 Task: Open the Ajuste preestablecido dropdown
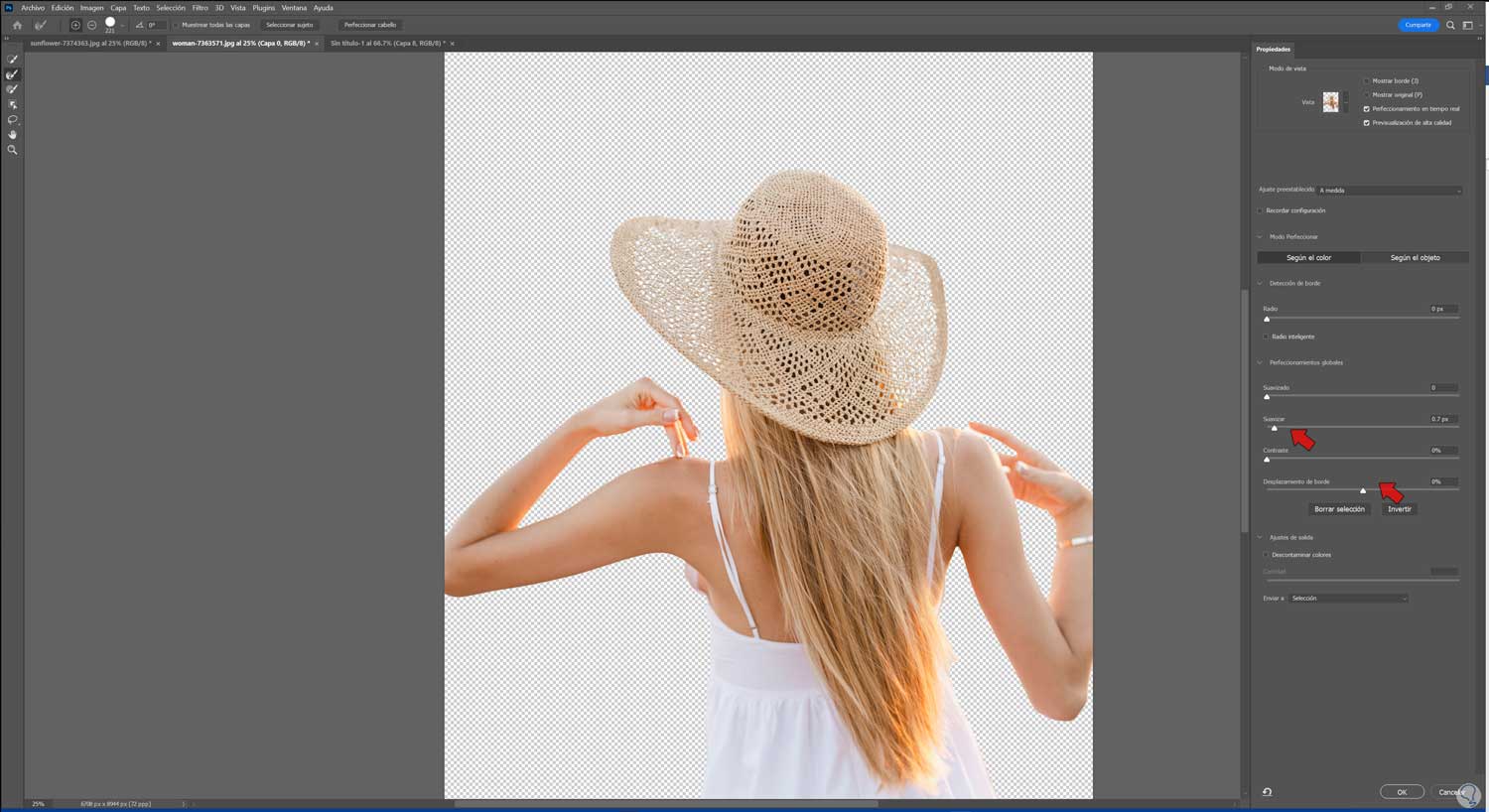pyautogui.click(x=1389, y=191)
